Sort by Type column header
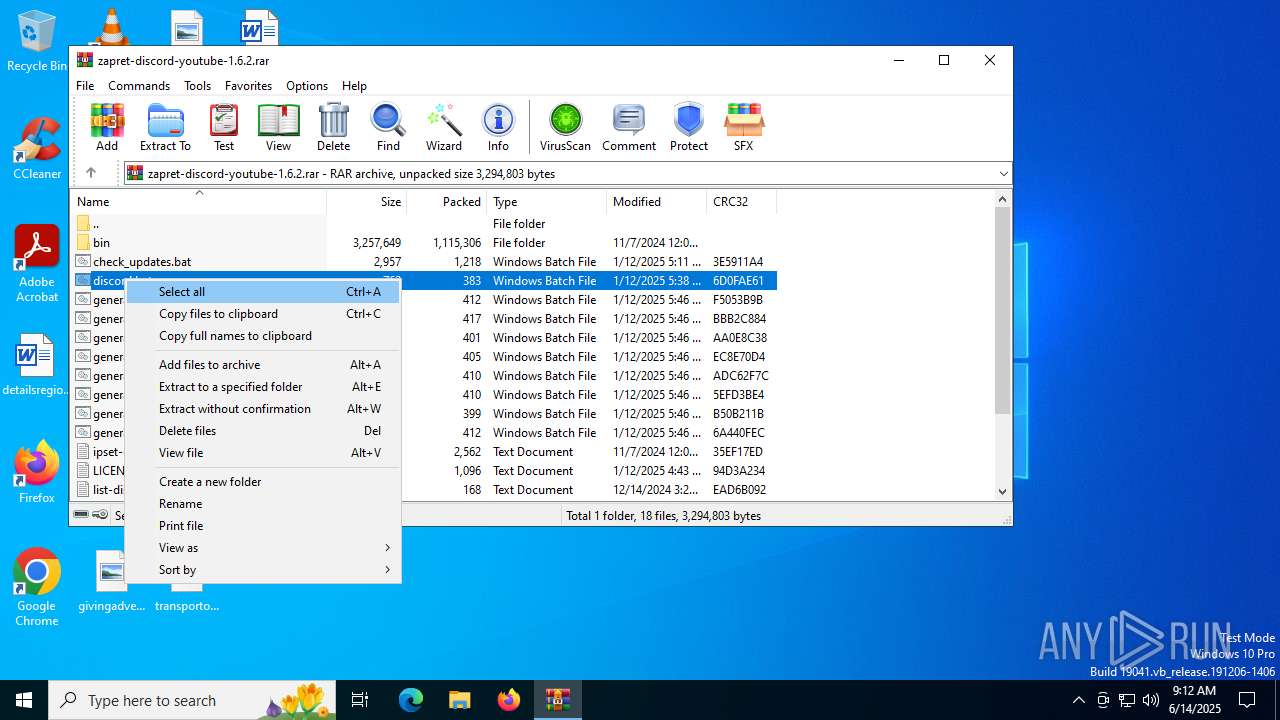The width and height of the screenshot is (1280, 720). pos(547,201)
